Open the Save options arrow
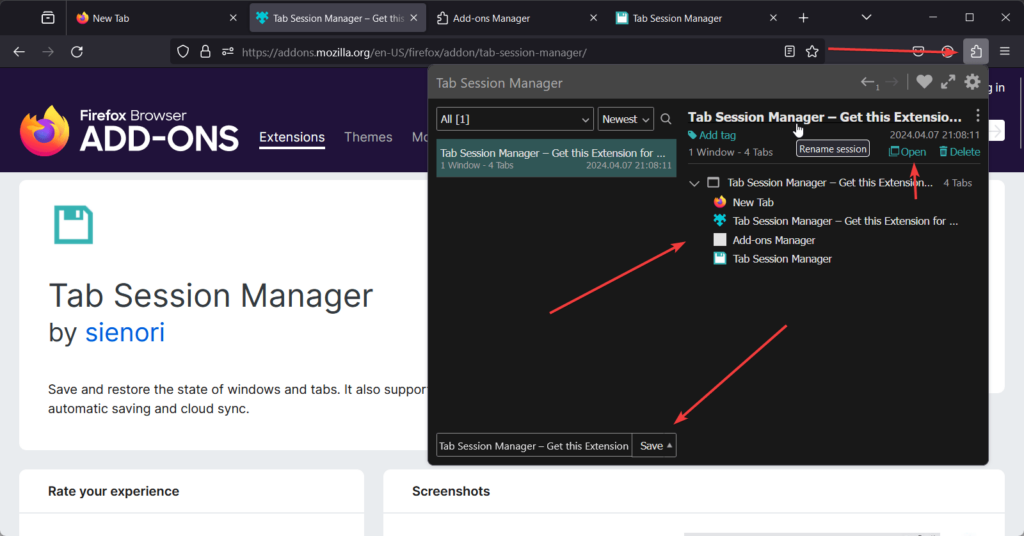1024x536 pixels. coord(669,445)
